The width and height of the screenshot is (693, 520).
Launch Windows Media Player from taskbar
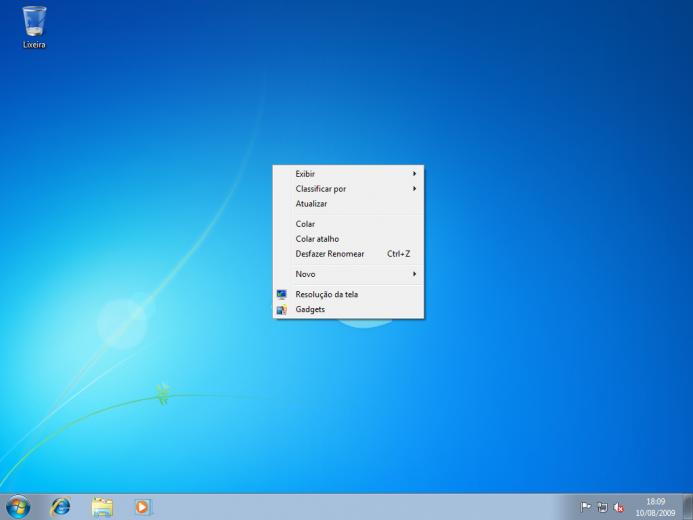point(142,507)
